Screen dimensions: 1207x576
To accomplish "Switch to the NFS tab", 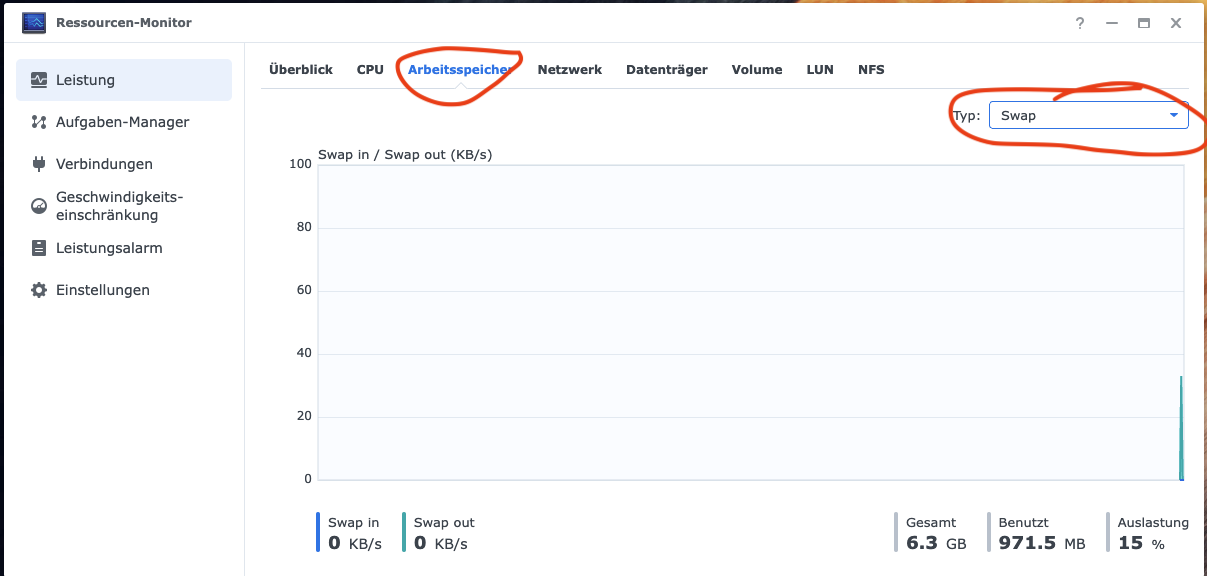I will pyautogui.click(x=871, y=70).
